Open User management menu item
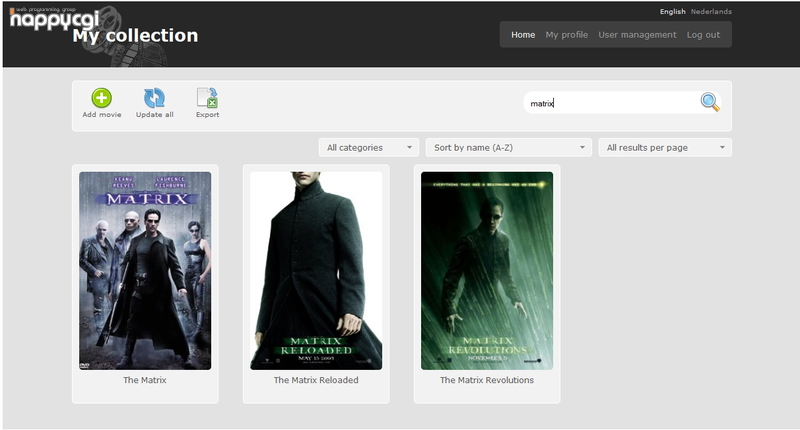The height and width of the screenshot is (430, 800). (x=637, y=35)
